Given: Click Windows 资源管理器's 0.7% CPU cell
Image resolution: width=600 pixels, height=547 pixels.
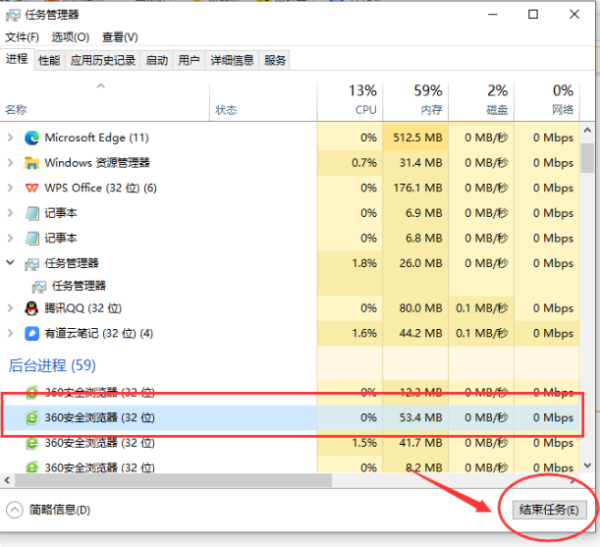Looking at the screenshot, I should [x=350, y=163].
